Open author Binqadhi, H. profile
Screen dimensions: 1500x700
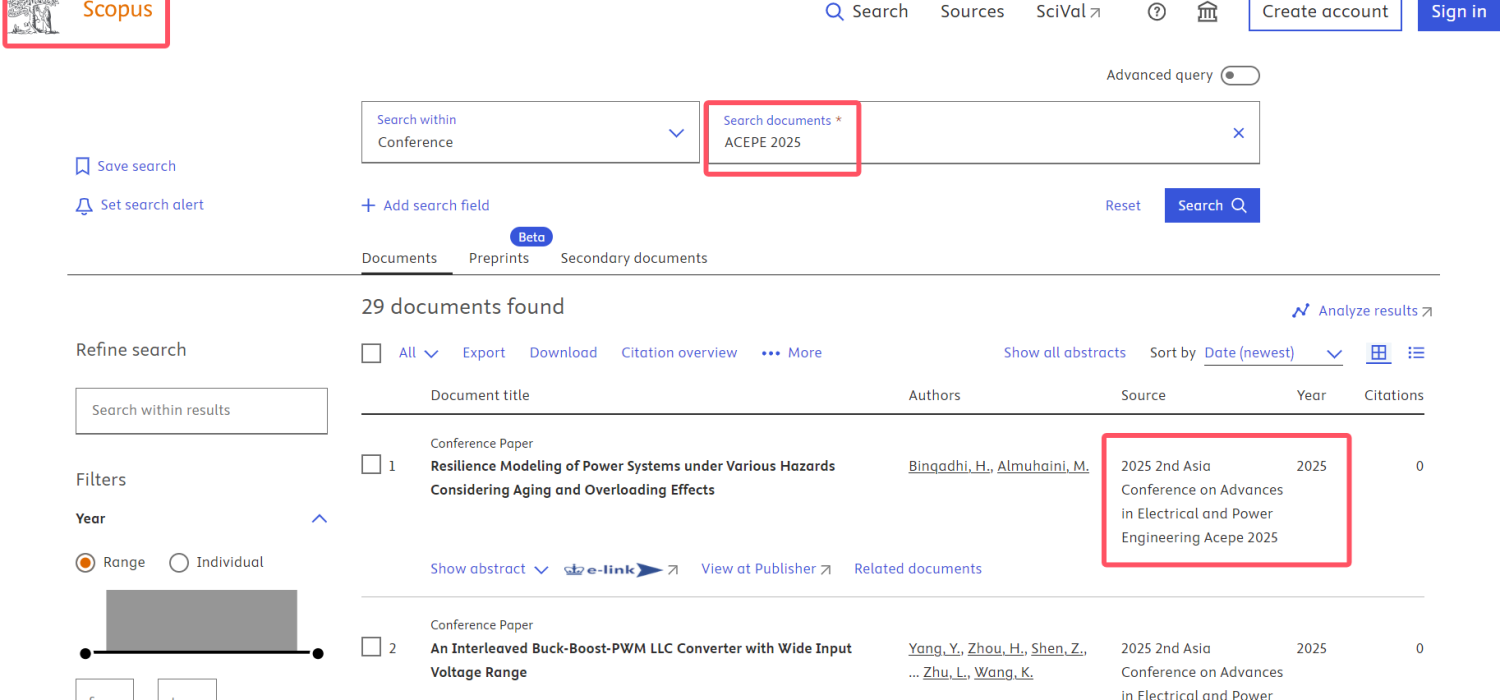pyautogui.click(x=950, y=466)
